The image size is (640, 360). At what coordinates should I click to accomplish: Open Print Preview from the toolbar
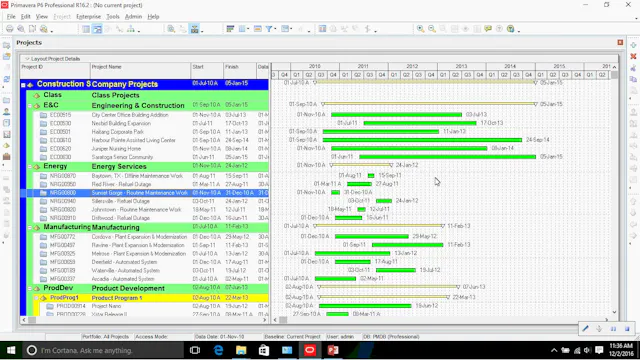21,29
